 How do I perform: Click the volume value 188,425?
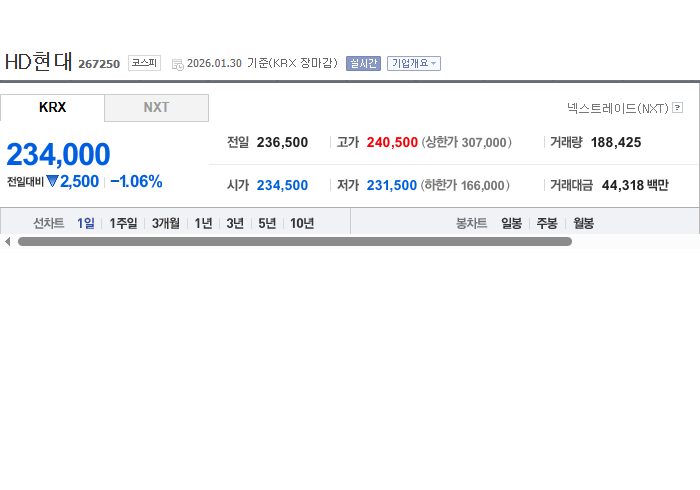click(616, 142)
